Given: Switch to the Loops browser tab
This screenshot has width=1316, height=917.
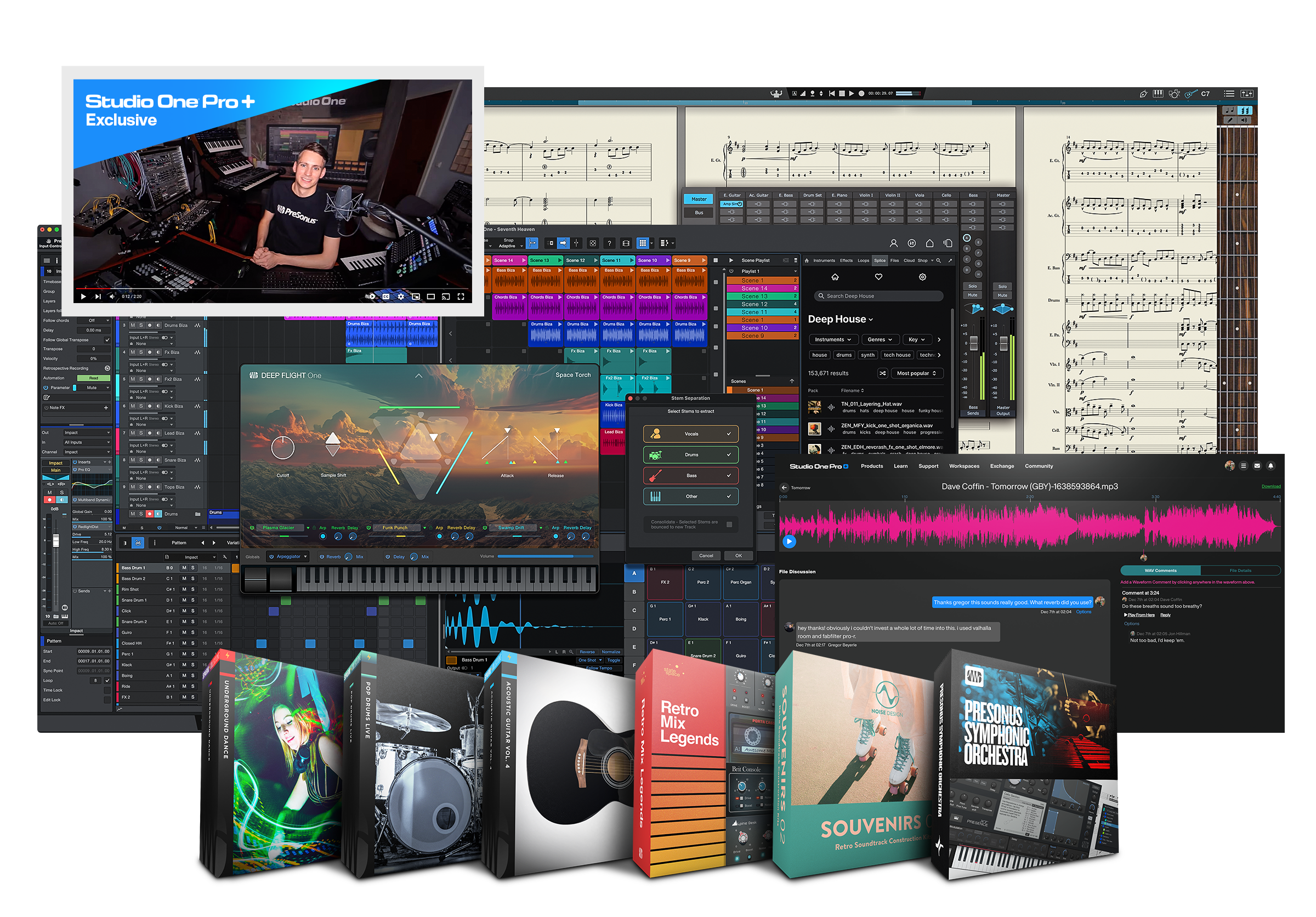Looking at the screenshot, I should tap(863, 260).
